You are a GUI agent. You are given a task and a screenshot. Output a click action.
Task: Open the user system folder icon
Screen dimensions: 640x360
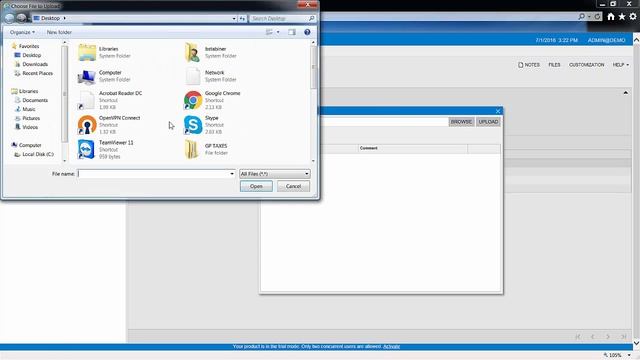point(192,52)
